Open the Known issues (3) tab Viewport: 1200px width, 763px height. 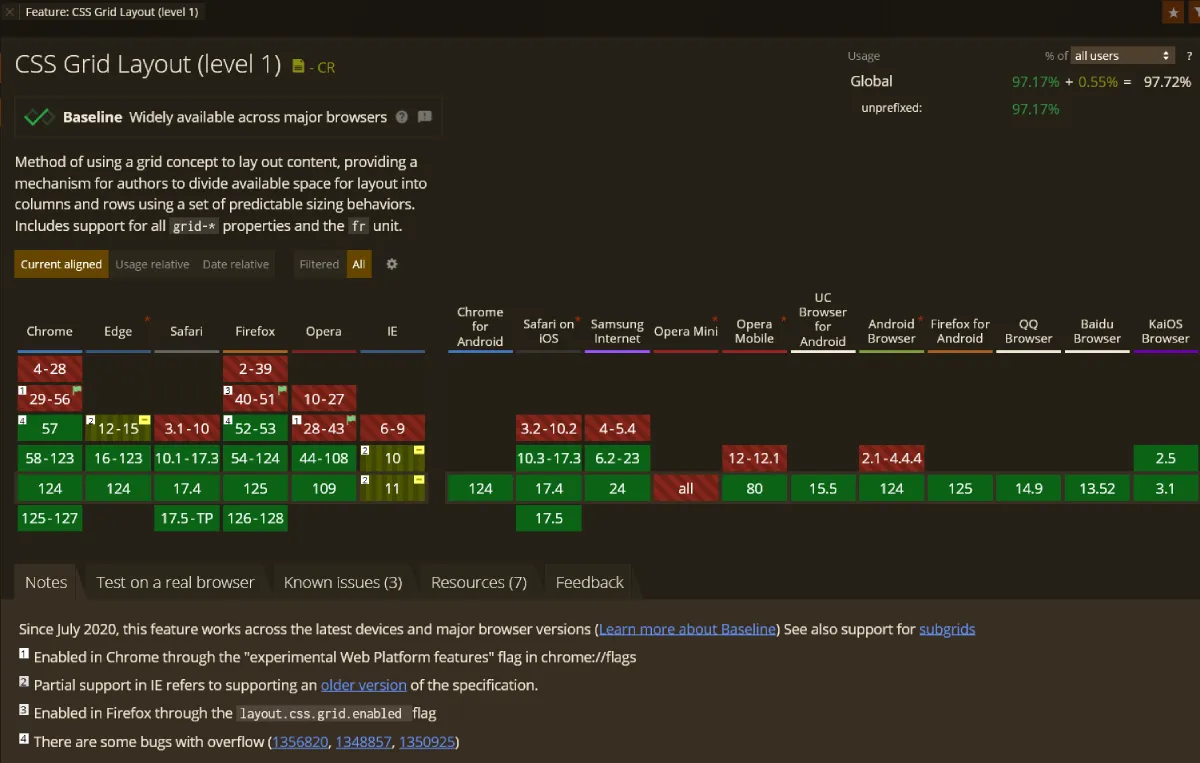click(342, 582)
